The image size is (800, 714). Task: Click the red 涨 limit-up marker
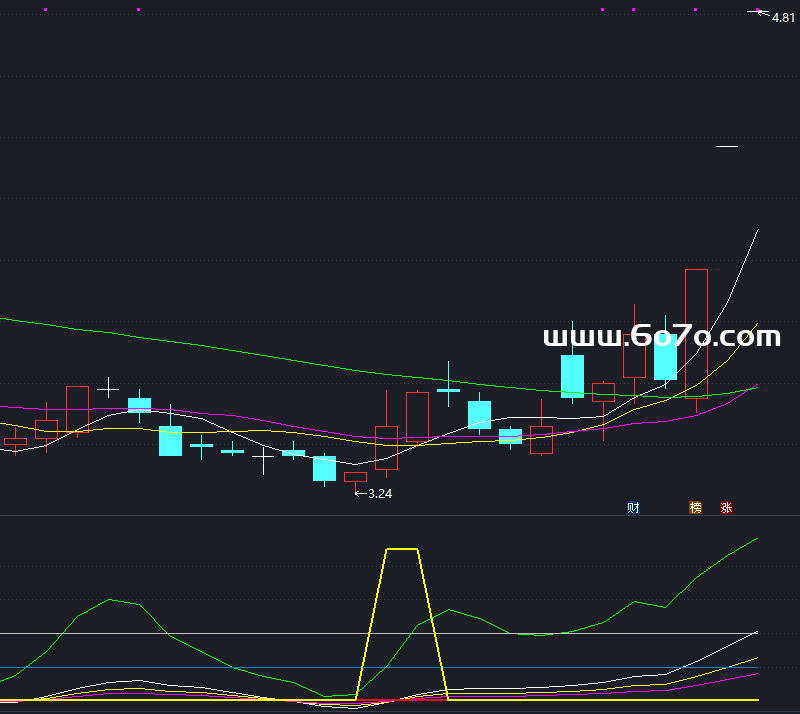pos(727,508)
